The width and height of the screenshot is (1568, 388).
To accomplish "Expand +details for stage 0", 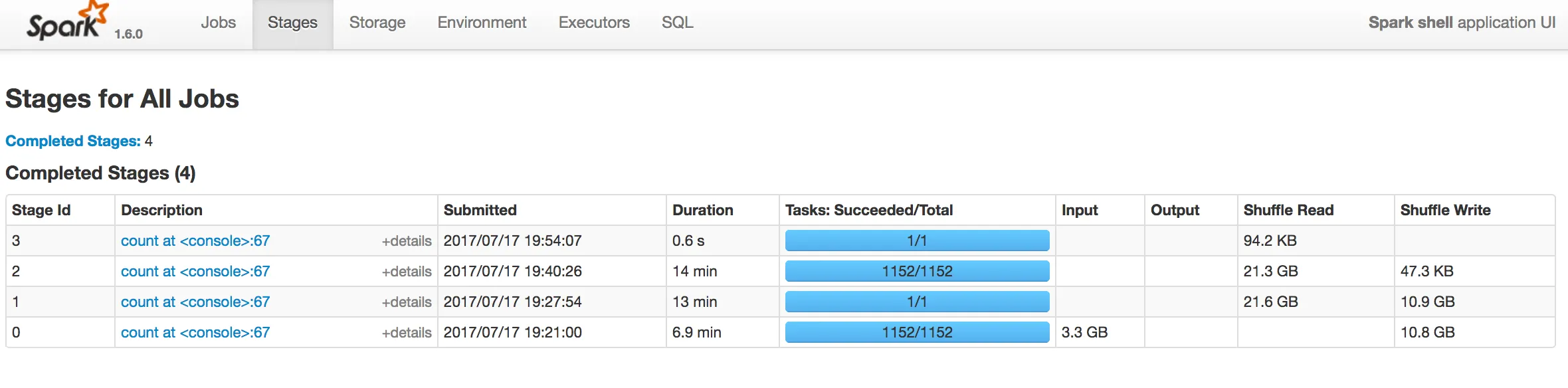I will click(x=406, y=333).
